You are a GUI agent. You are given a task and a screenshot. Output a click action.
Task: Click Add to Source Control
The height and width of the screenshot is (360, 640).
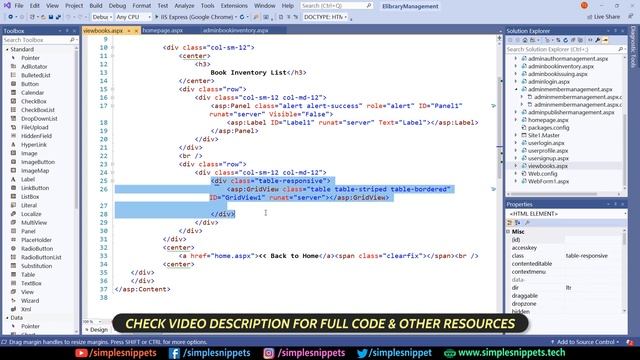584,342
